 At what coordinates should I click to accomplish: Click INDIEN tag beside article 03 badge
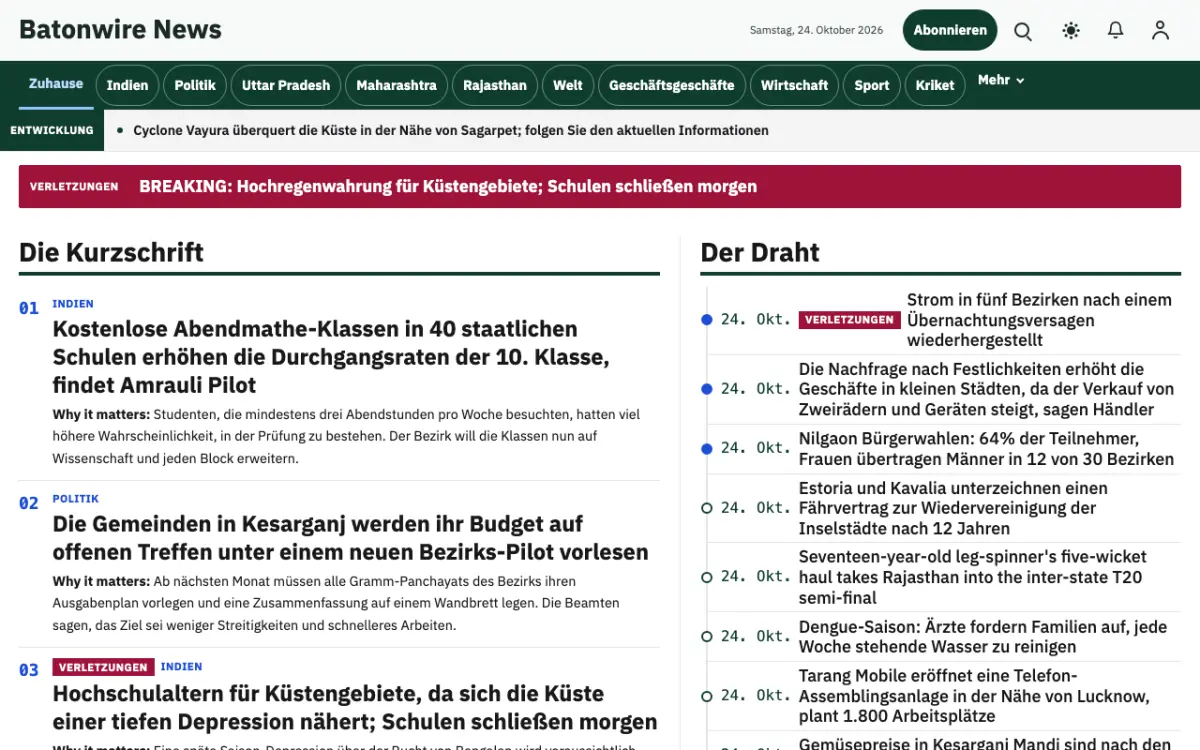tap(182, 667)
